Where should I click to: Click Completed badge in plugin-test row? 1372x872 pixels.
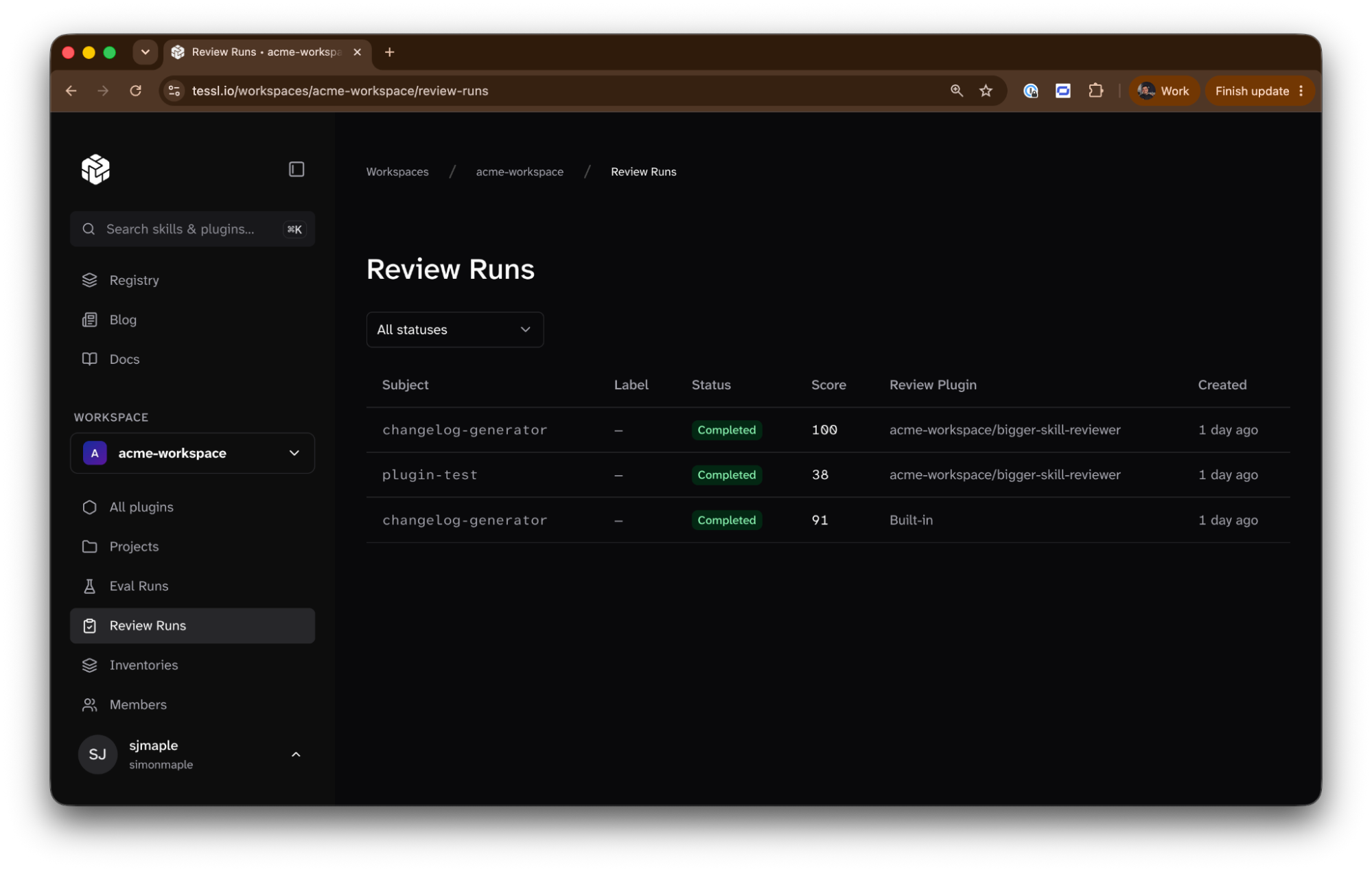[x=726, y=474]
